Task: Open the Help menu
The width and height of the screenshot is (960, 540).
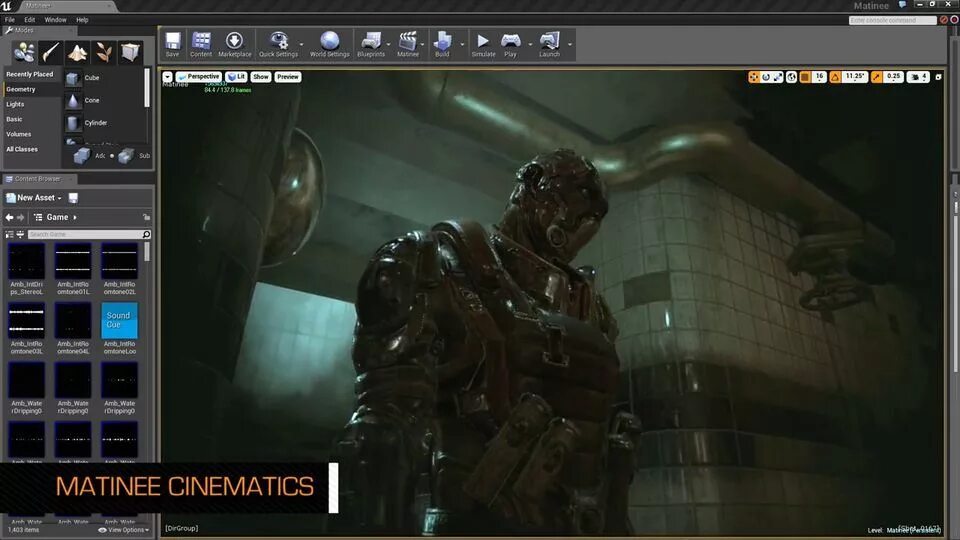Action: pos(82,20)
